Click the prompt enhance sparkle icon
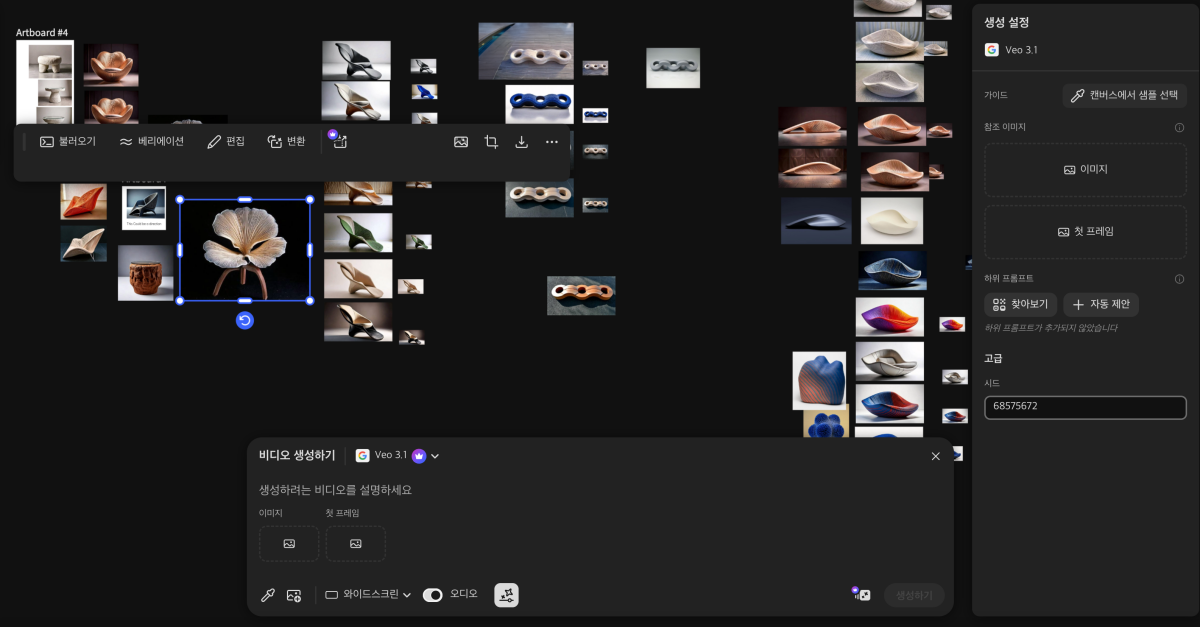 506,595
